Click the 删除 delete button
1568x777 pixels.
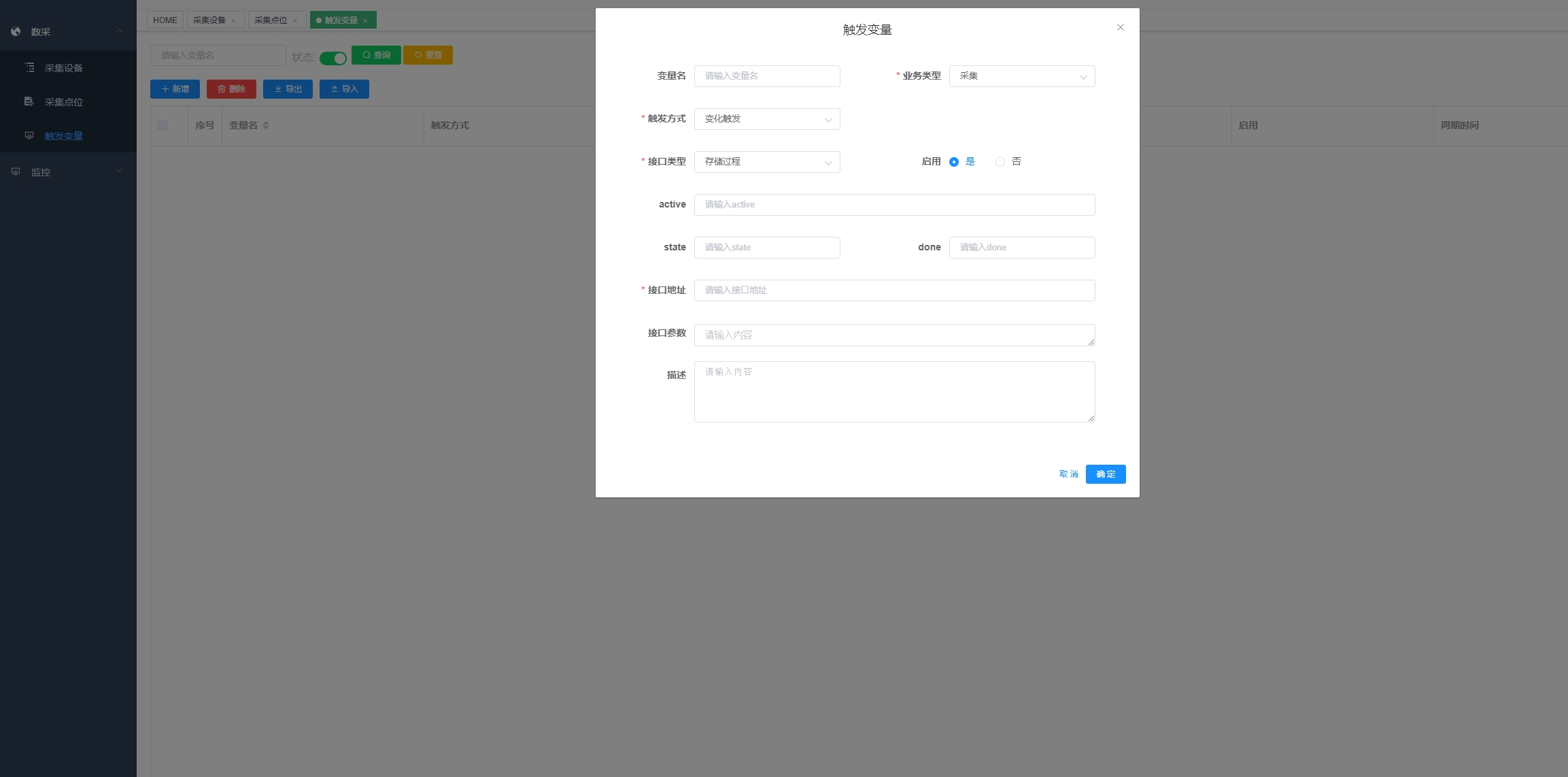231,89
